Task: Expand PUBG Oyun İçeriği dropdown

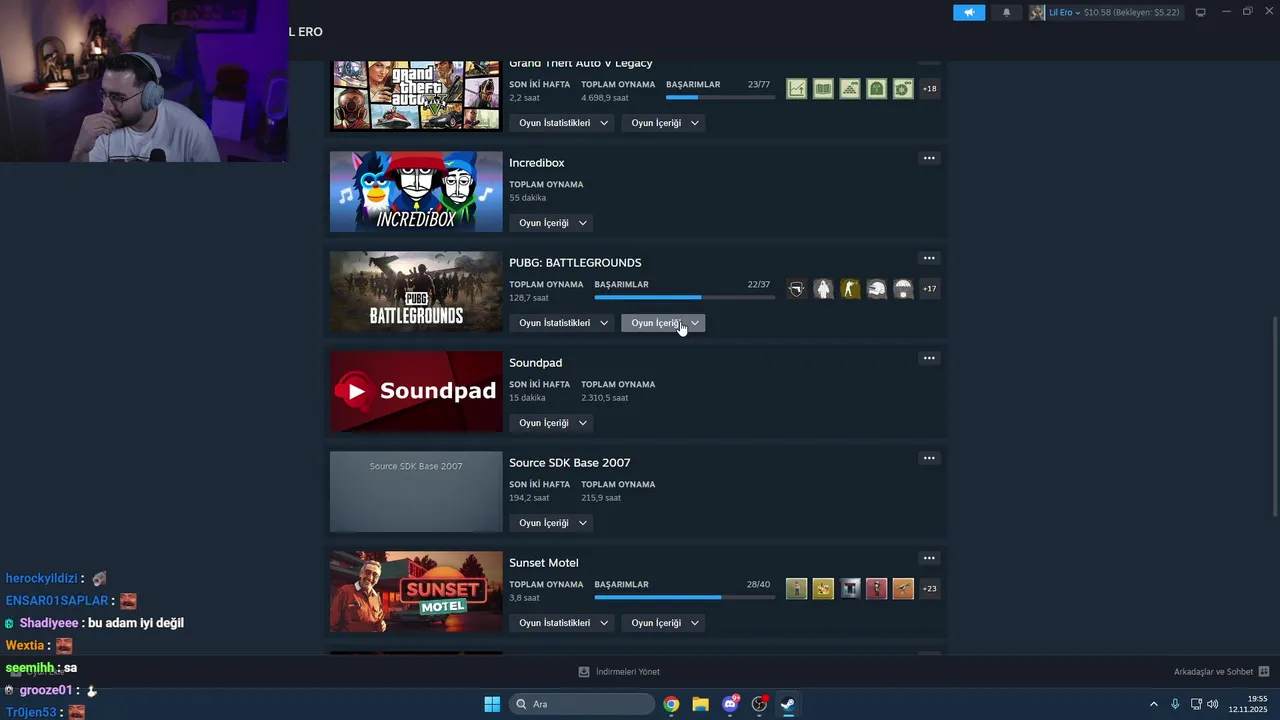Action: pyautogui.click(x=664, y=323)
